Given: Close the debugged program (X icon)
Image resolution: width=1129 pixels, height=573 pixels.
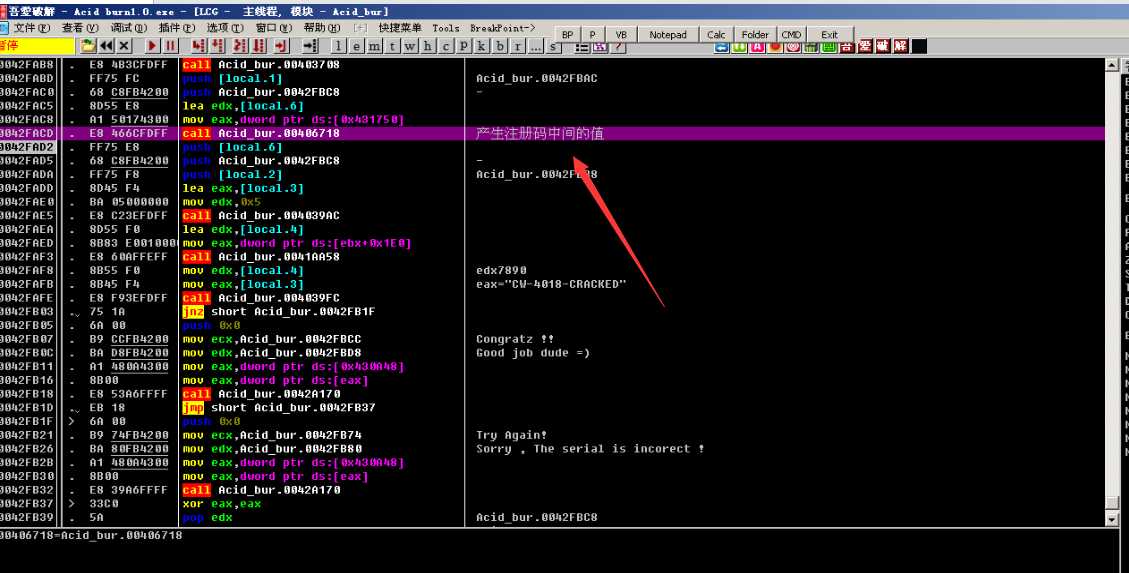Looking at the screenshot, I should 124,46.
